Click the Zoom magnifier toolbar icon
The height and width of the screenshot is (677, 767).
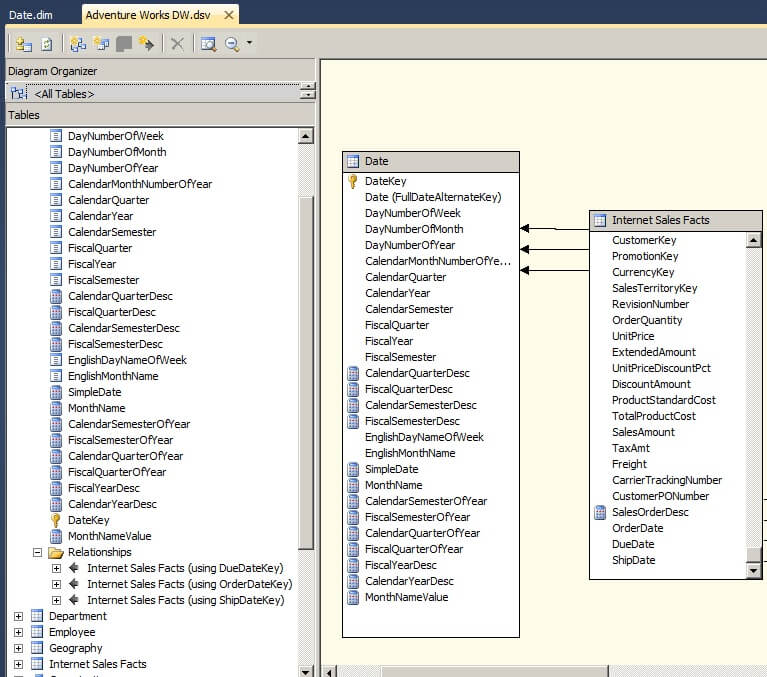232,44
